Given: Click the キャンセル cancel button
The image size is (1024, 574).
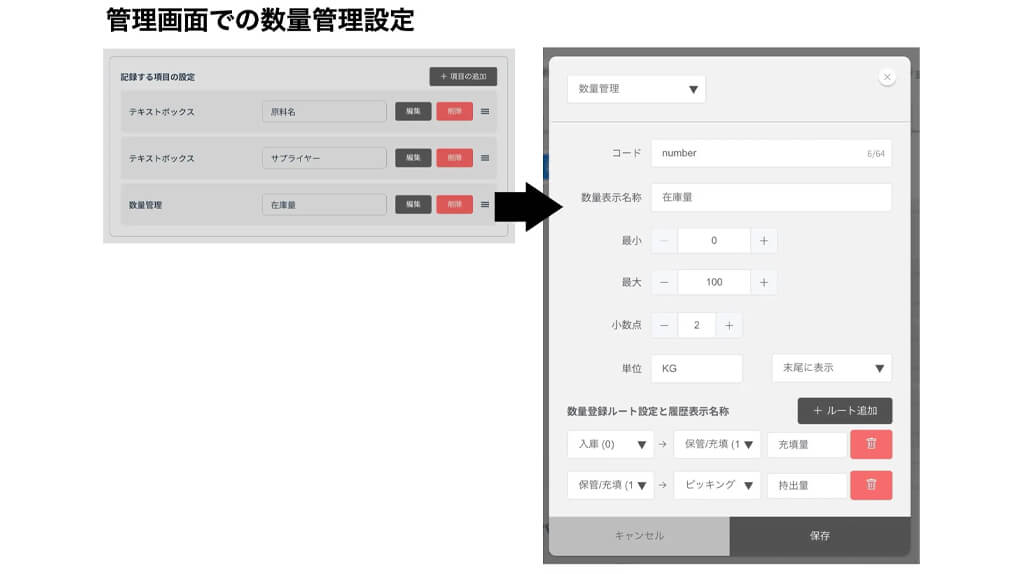Looking at the screenshot, I should point(639,536).
